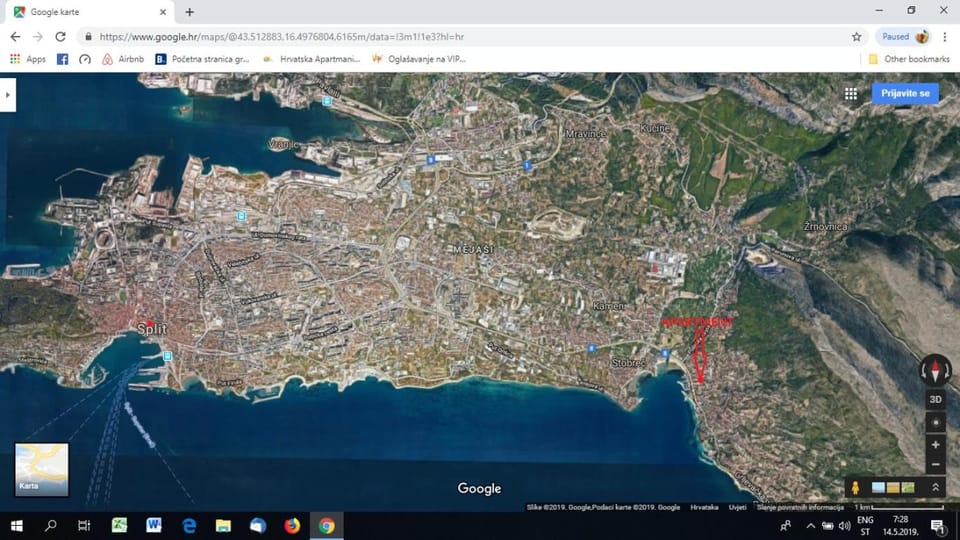Viewport: 960px width, 540px height.
Task: Open the Airbnb bookmark
Action: (x=123, y=59)
